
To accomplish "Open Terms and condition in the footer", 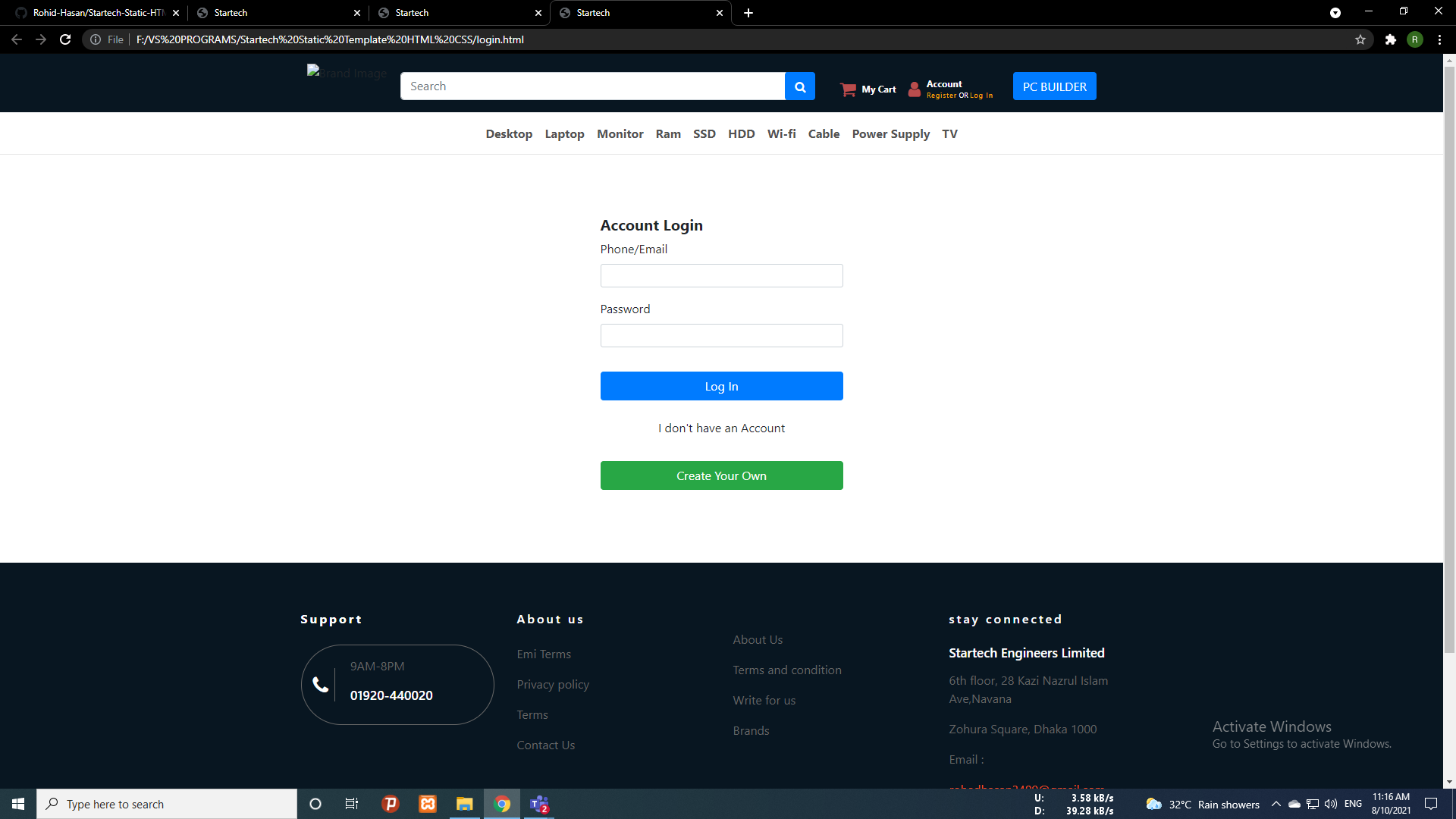I will (x=786, y=670).
